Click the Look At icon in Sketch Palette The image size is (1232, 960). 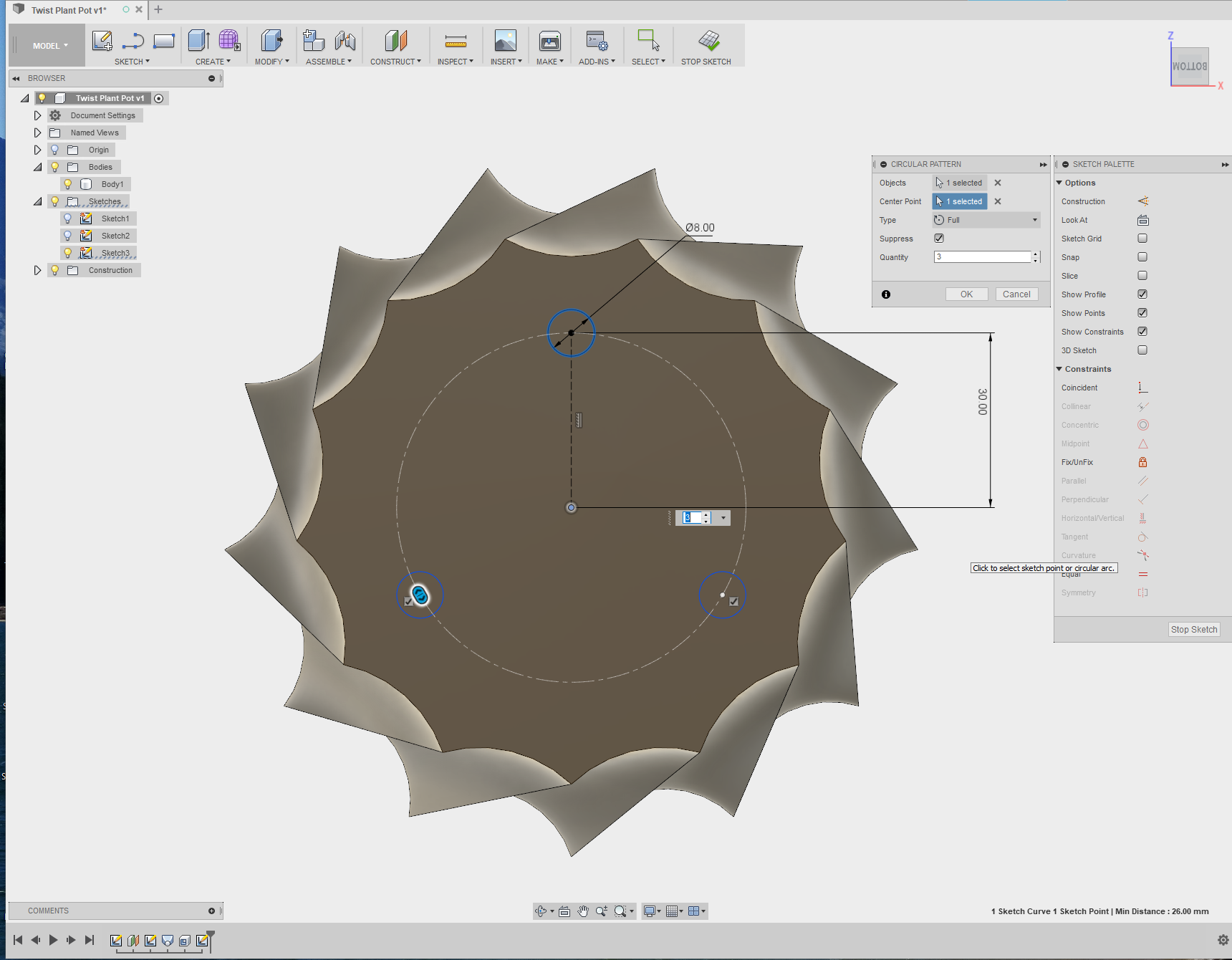[1143, 220]
